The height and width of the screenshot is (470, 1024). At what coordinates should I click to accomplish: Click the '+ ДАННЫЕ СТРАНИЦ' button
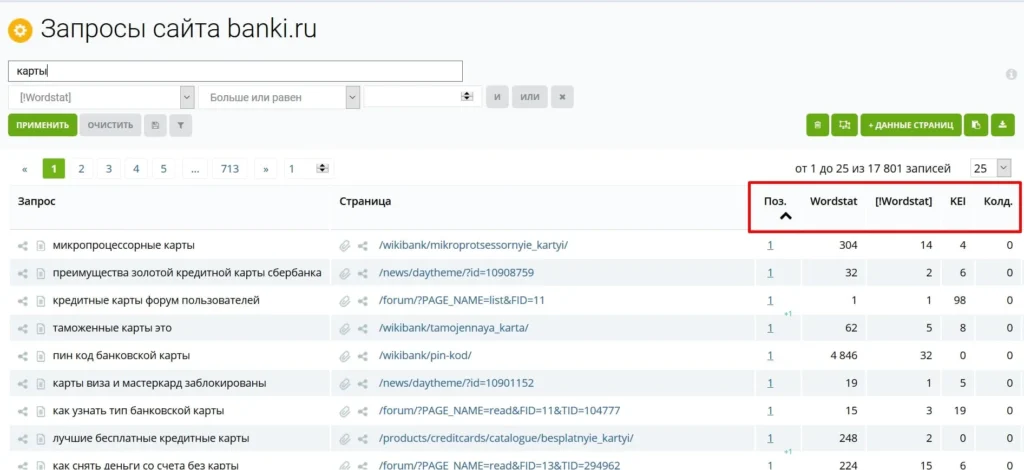tap(911, 125)
